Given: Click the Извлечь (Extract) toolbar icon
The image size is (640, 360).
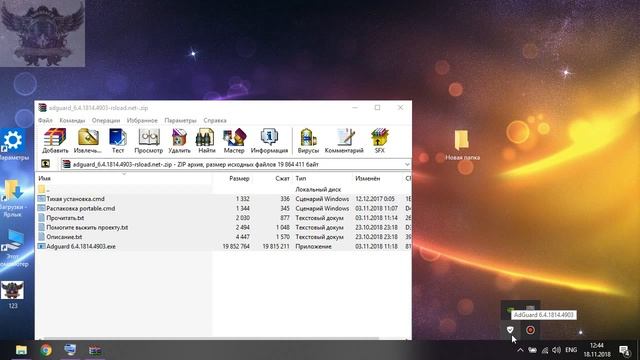Looking at the screenshot, I should (88, 141).
